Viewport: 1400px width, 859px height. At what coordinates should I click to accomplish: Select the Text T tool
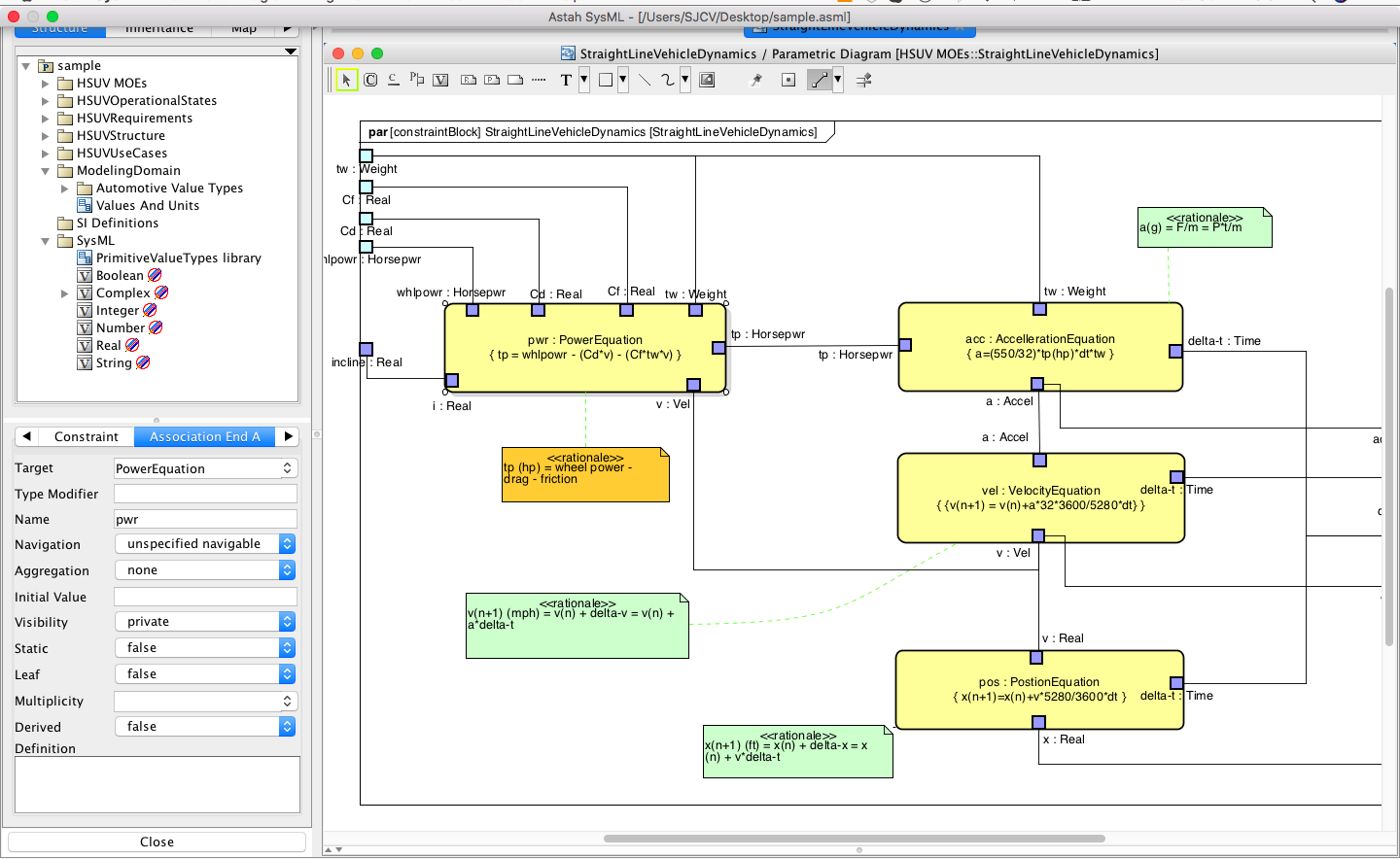click(x=566, y=80)
